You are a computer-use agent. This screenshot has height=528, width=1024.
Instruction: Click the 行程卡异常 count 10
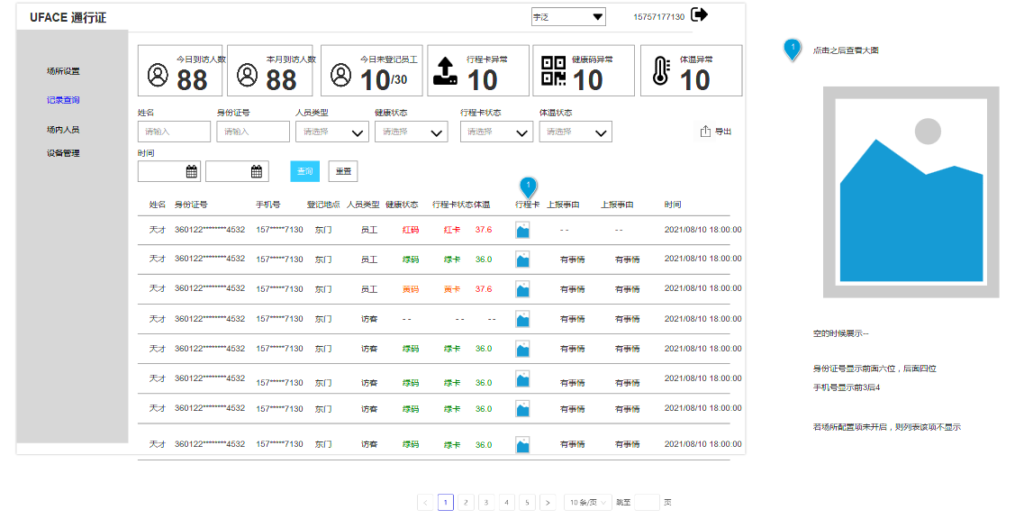pos(483,80)
